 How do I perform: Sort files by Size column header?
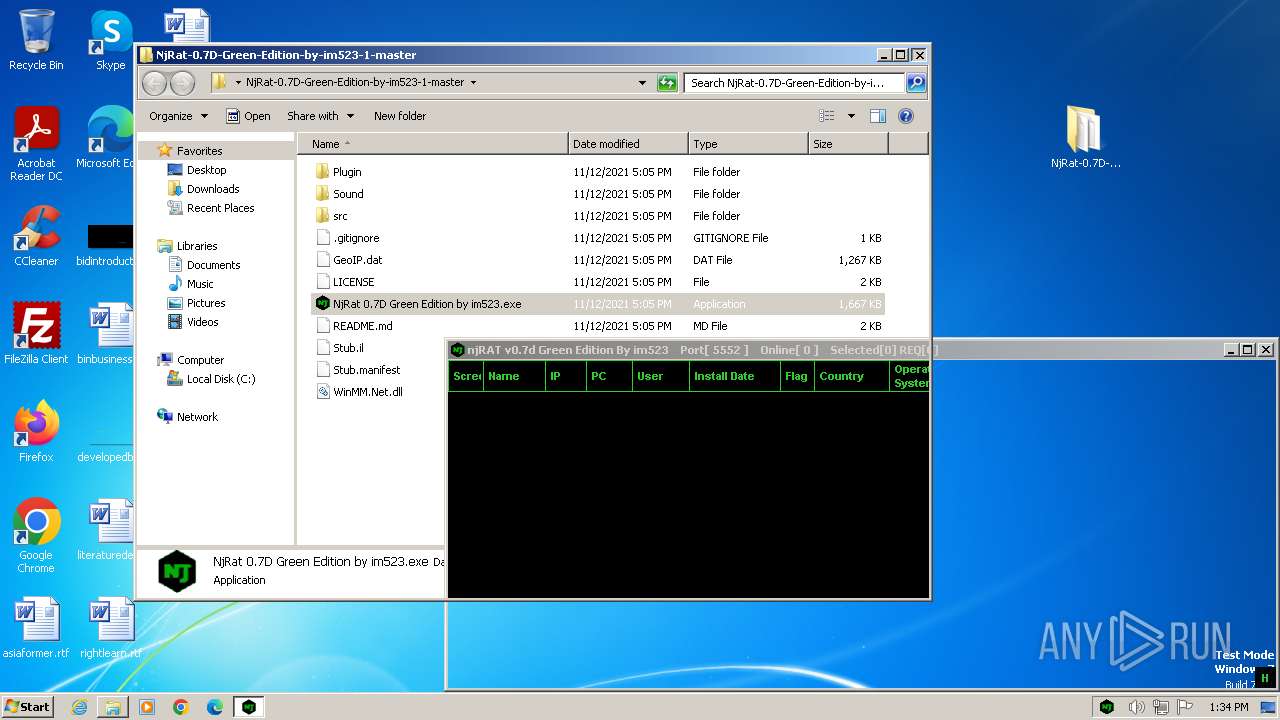(848, 144)
